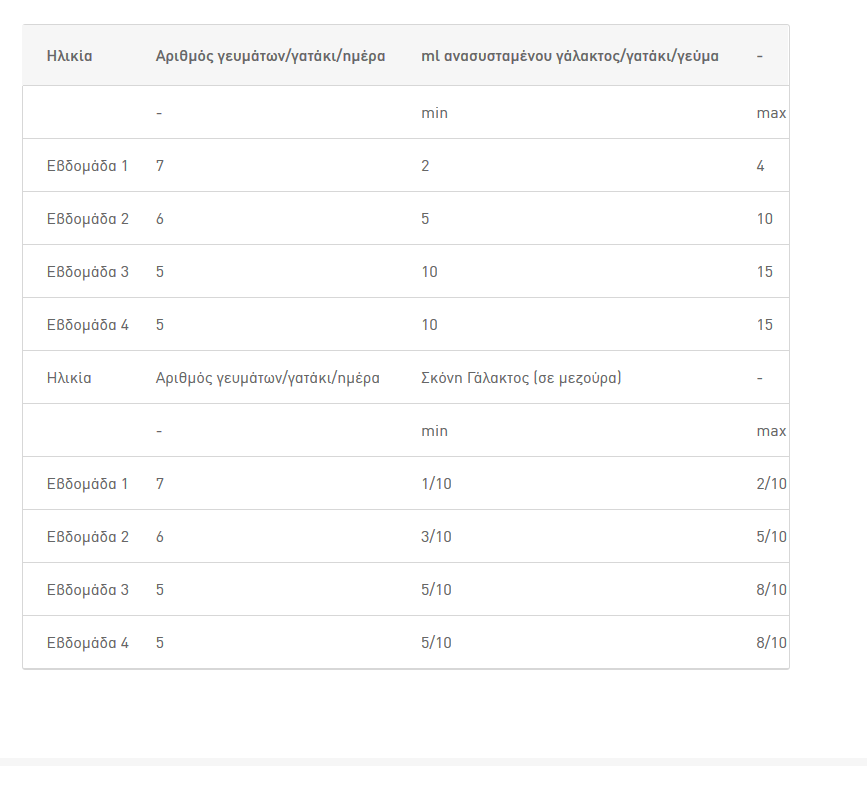Select the 5/10 max value of Εβδομάδα 2
Image resolution: width=867 pixels, height=787 pixels.
[771, 537]
